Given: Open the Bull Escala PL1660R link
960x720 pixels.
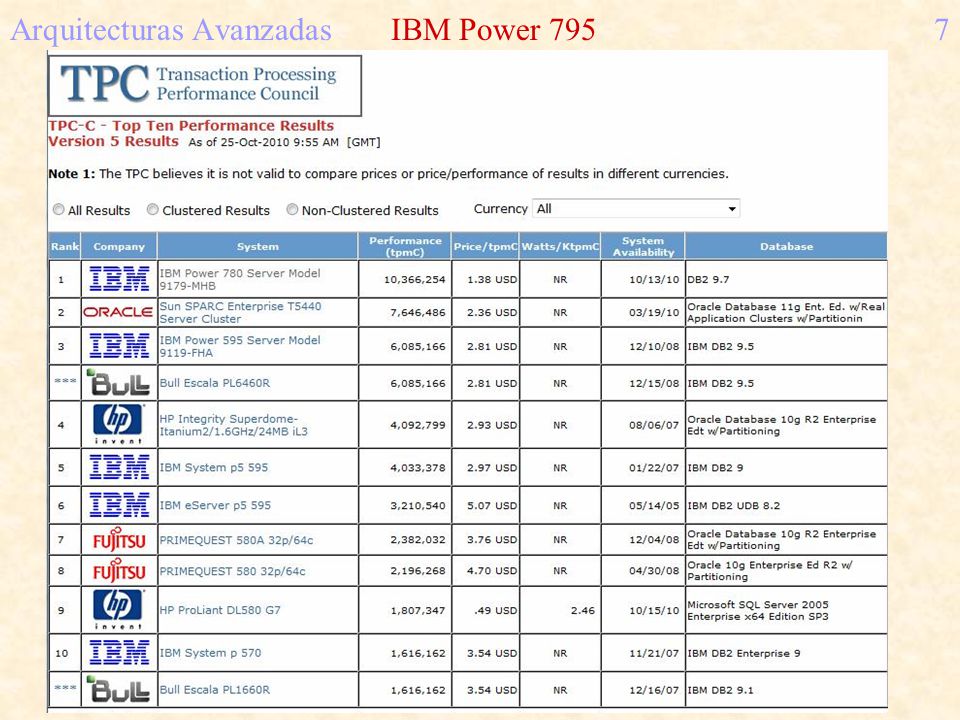Looking at the screenshot, I should tap(215, 689).
